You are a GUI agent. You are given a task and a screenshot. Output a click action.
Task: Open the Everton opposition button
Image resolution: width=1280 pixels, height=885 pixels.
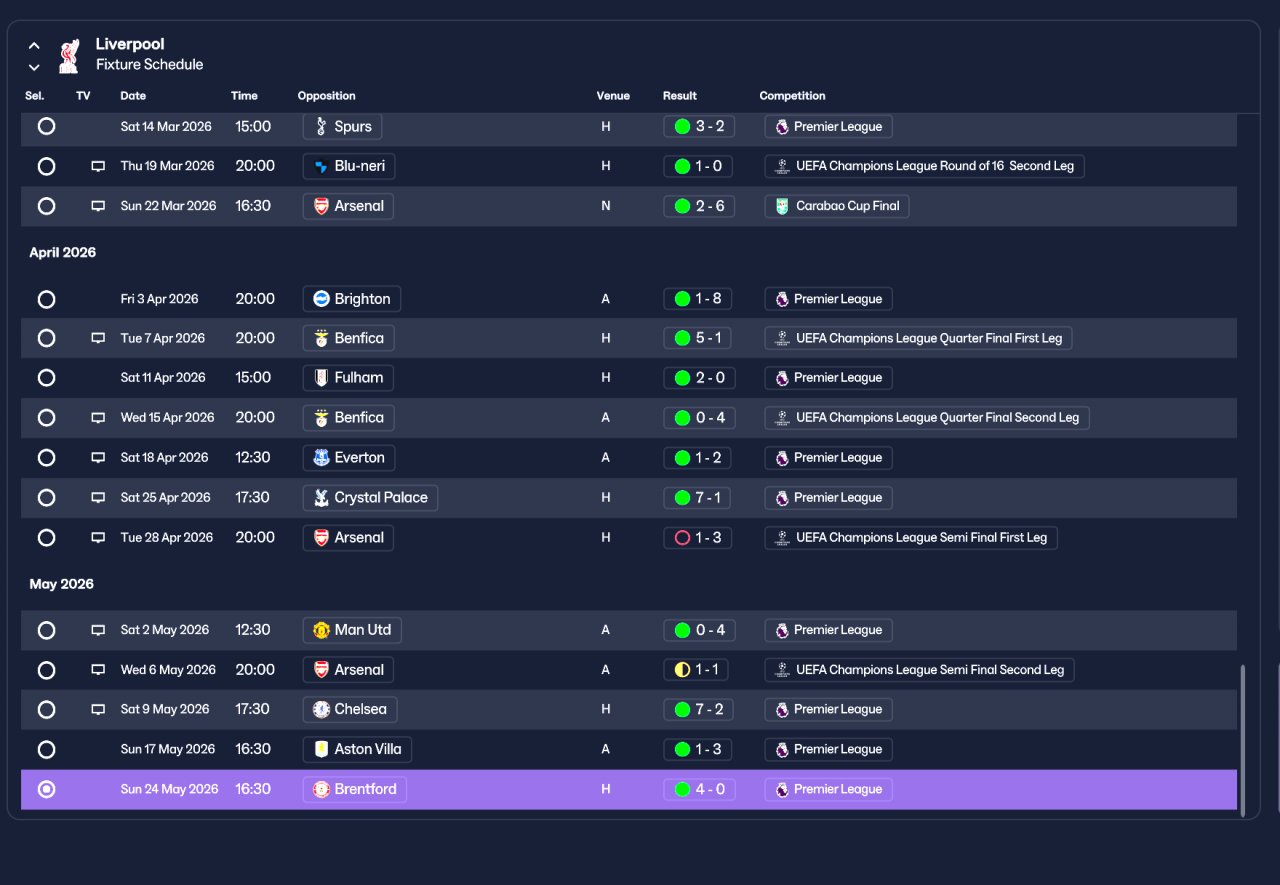point(349,458)
